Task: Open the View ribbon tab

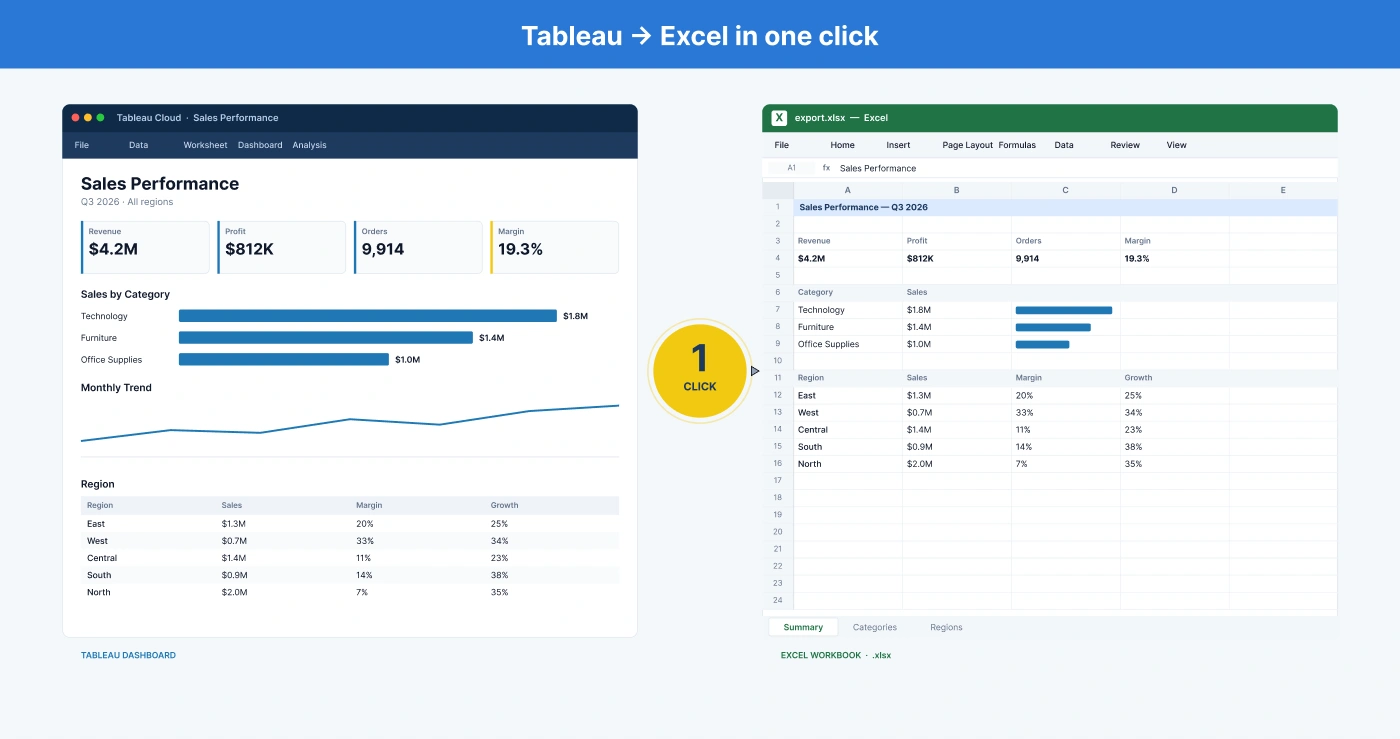Action: pos(1176,145)
